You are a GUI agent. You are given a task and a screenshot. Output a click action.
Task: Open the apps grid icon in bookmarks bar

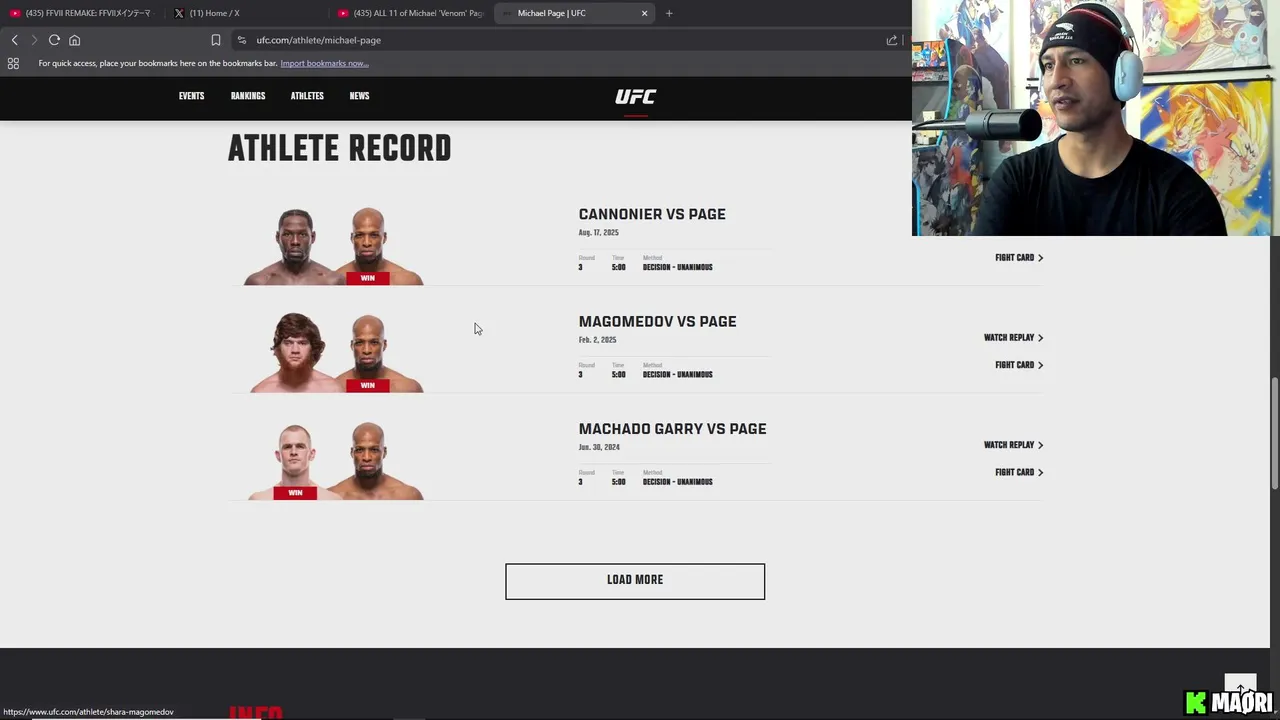click(13, 63)
